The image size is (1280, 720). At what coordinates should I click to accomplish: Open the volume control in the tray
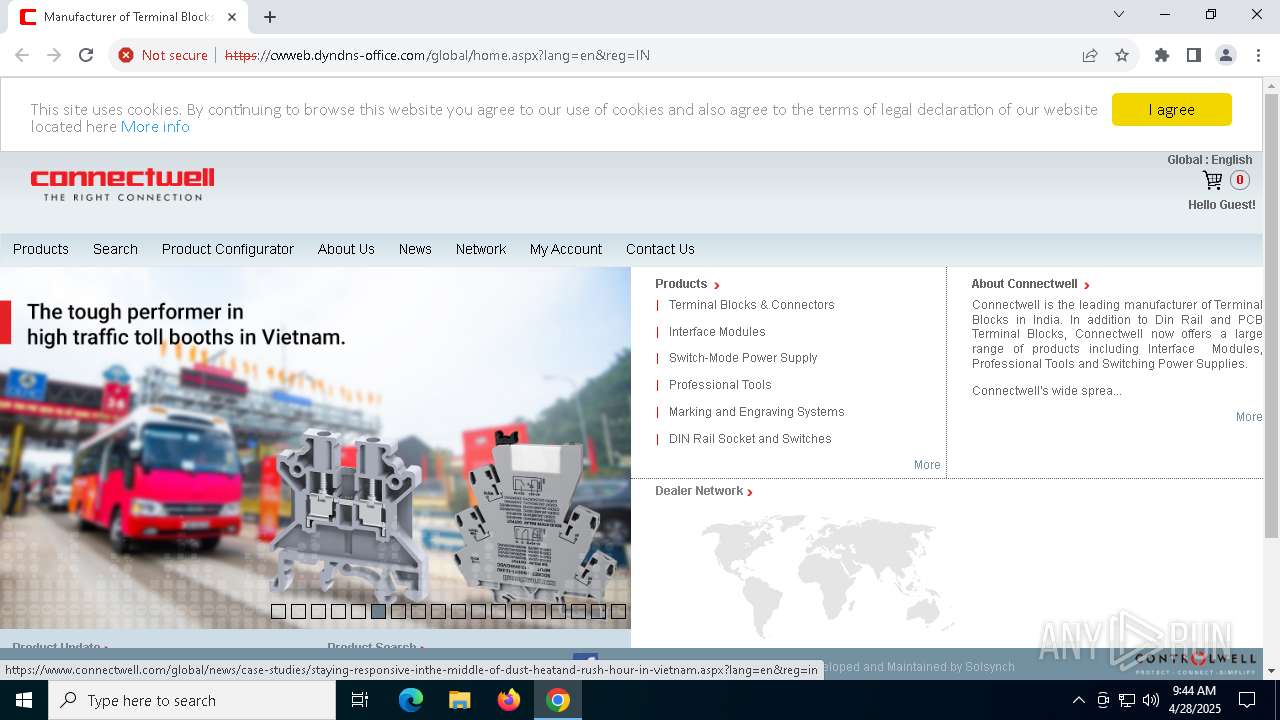(x=1151, y=700)
